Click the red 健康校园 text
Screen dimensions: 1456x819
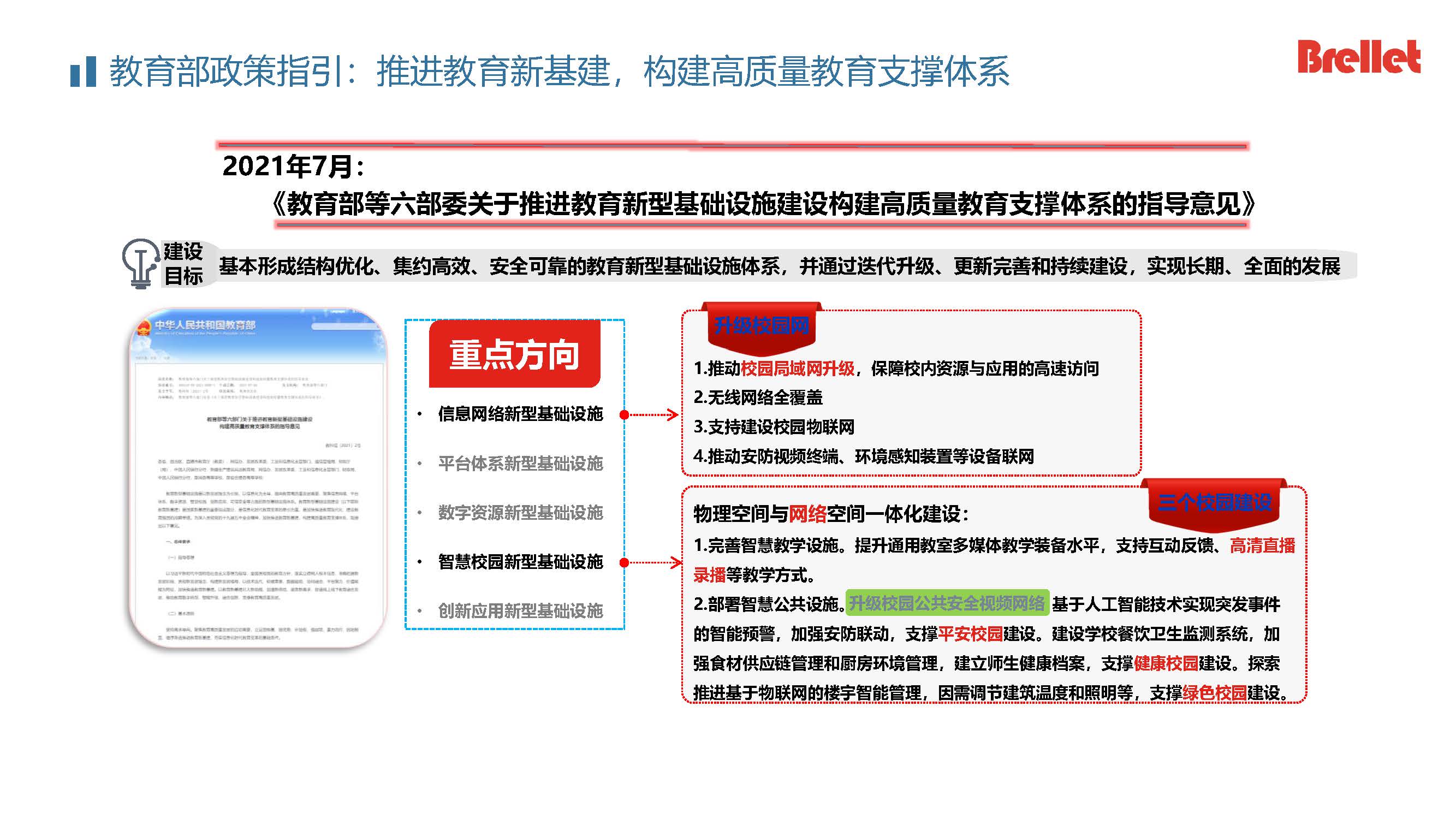pos(1166,663)
